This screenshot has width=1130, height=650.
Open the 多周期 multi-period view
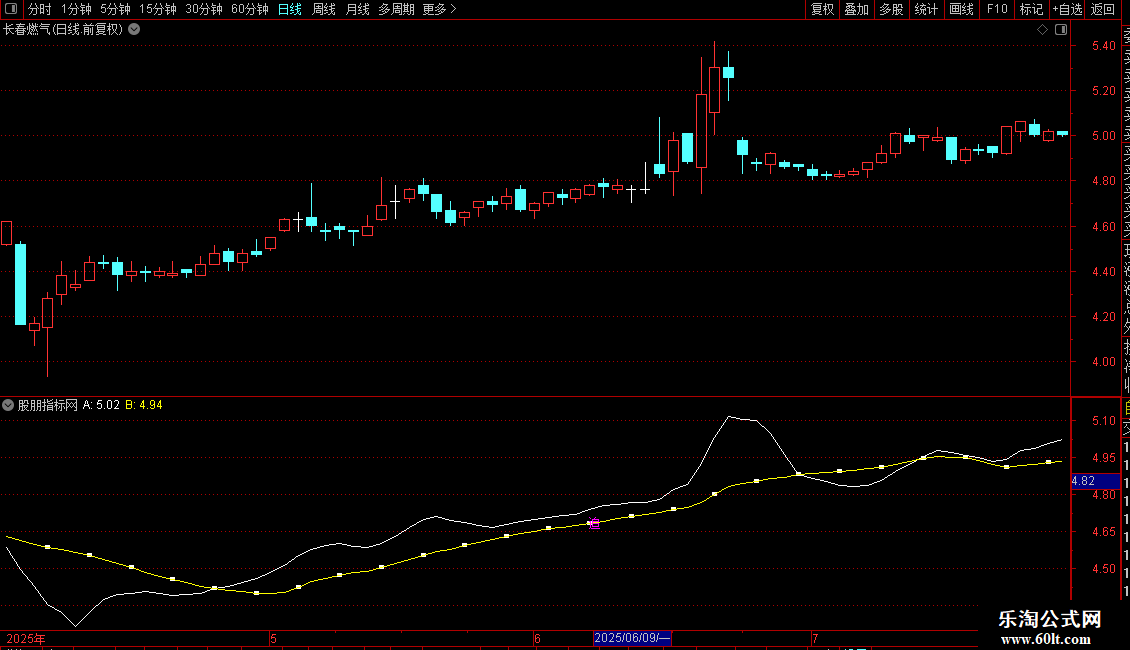[x=396, y=9]
